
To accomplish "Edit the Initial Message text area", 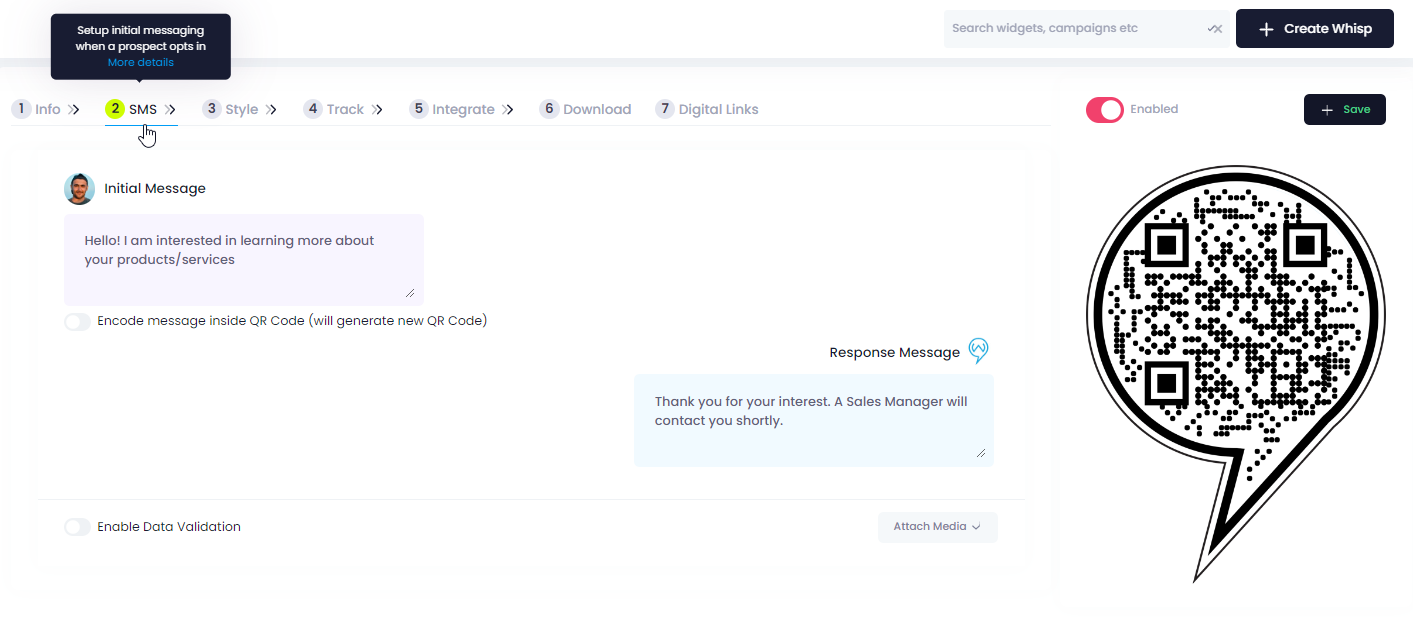I will [x=244, y=260].
